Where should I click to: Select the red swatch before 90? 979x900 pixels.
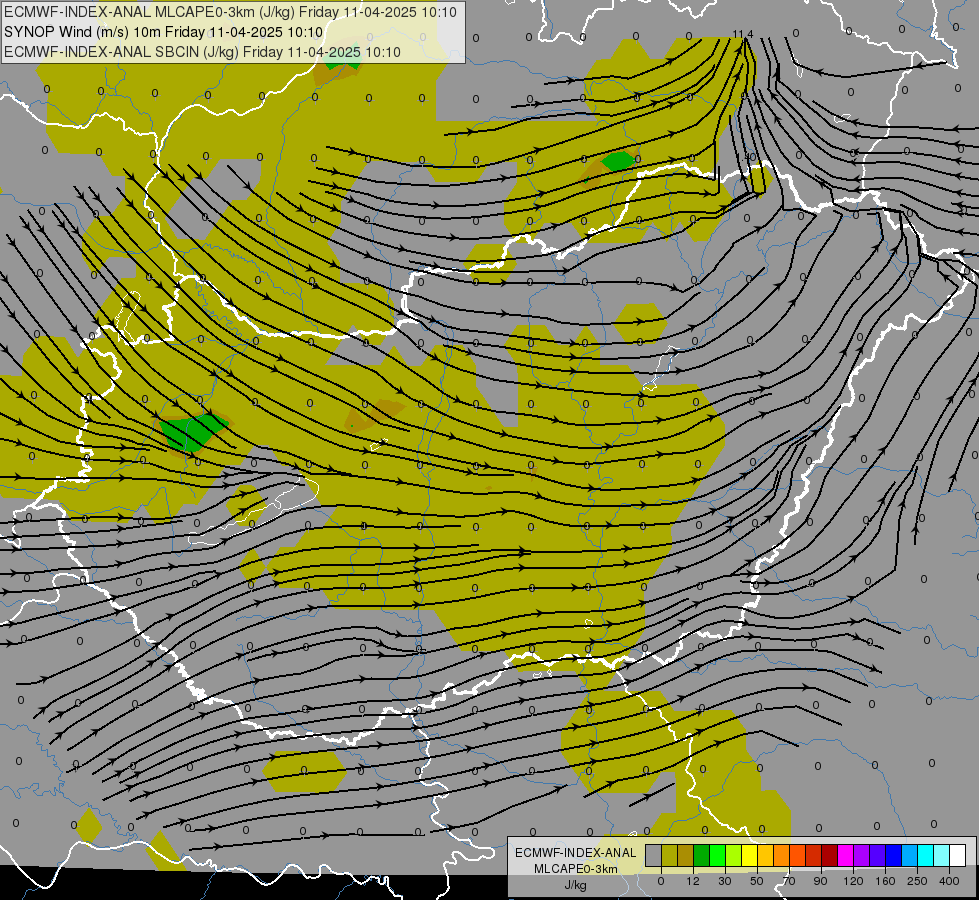point(814,856)
